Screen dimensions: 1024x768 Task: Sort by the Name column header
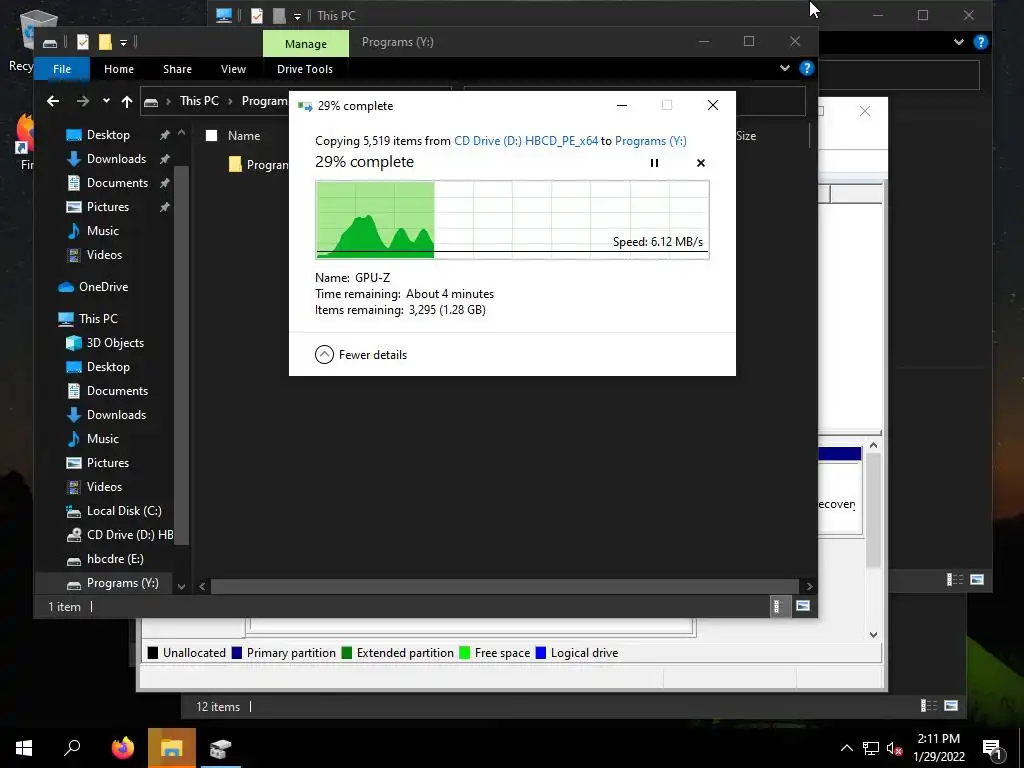pyautogui.click(x=244, y=136)
